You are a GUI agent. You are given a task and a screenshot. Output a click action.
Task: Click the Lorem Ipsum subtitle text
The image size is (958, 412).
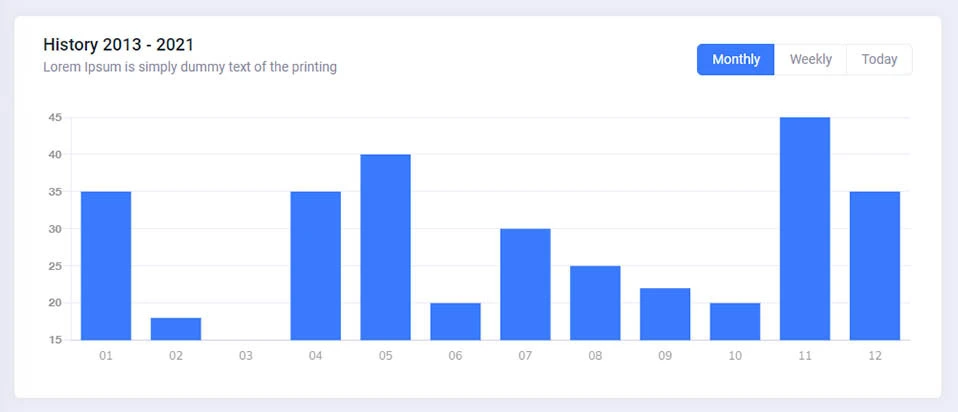(190, 68)
